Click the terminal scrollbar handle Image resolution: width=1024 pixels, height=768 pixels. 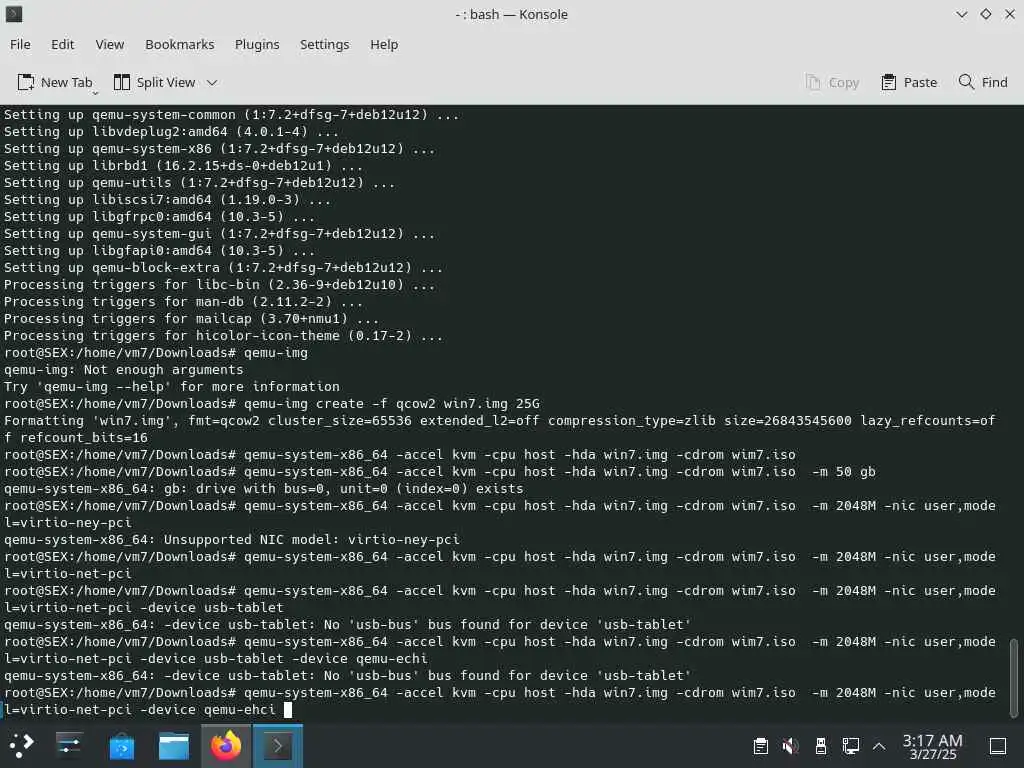click(x=1014, y=678)
